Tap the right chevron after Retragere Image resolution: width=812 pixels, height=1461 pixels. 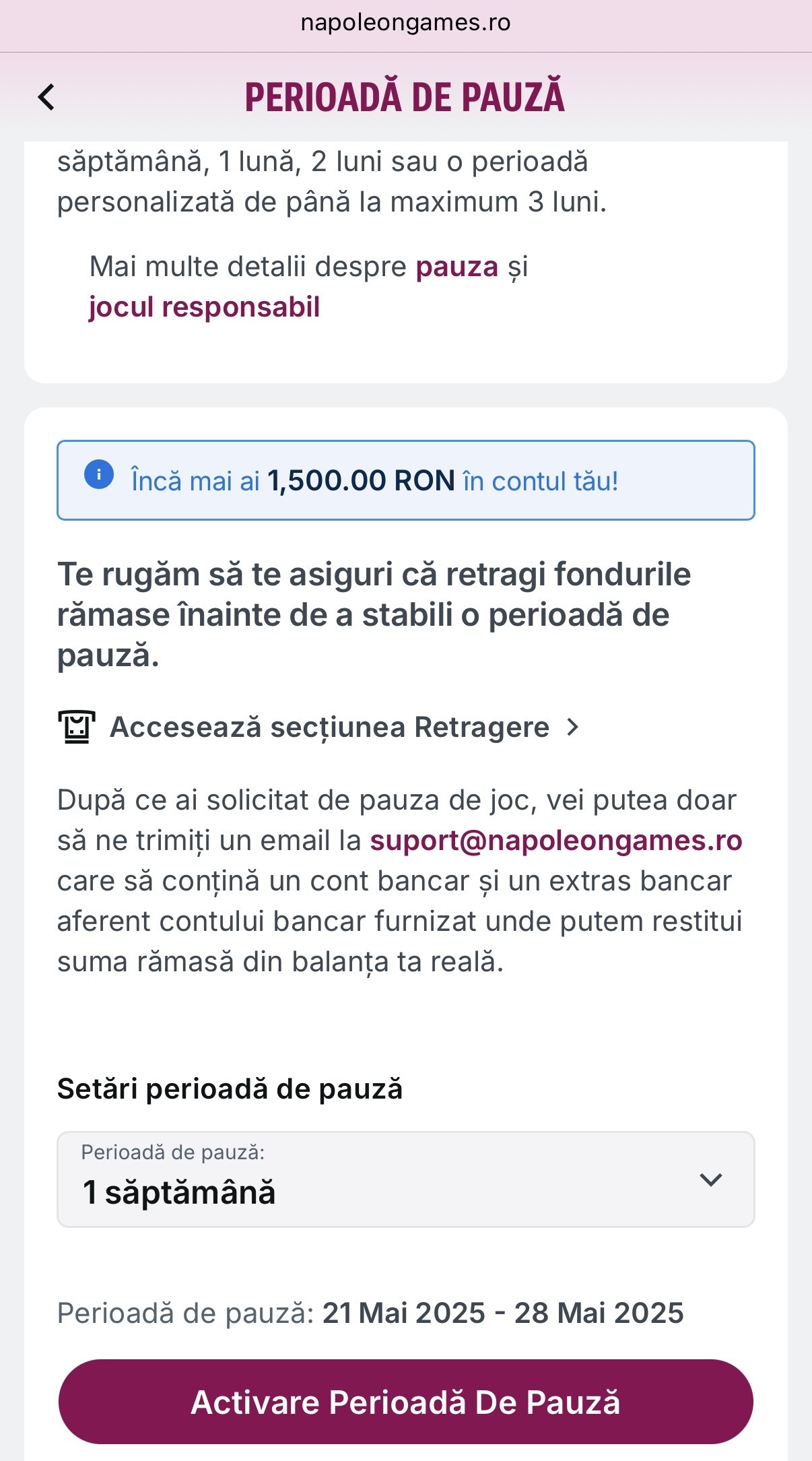pyautogui.click(x=572, y=727)
